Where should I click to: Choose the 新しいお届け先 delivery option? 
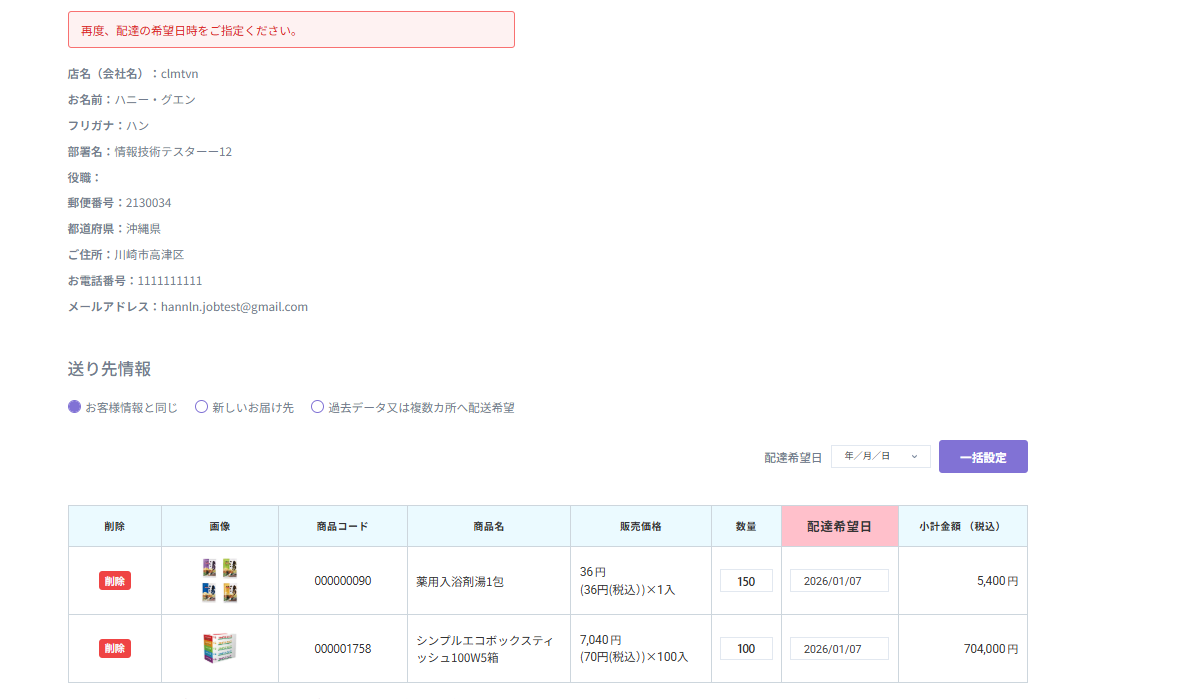202,407
